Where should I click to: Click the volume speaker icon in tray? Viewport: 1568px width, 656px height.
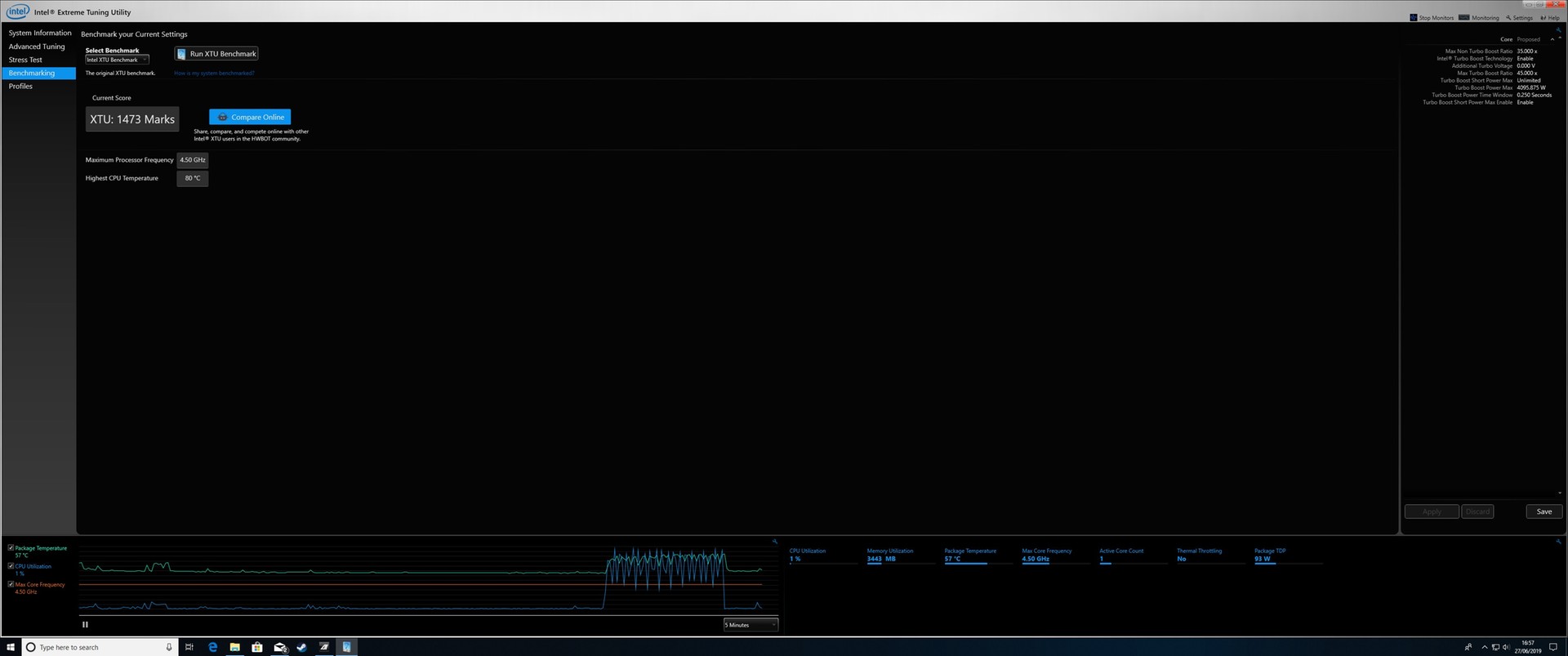[x=1506, y=647]
